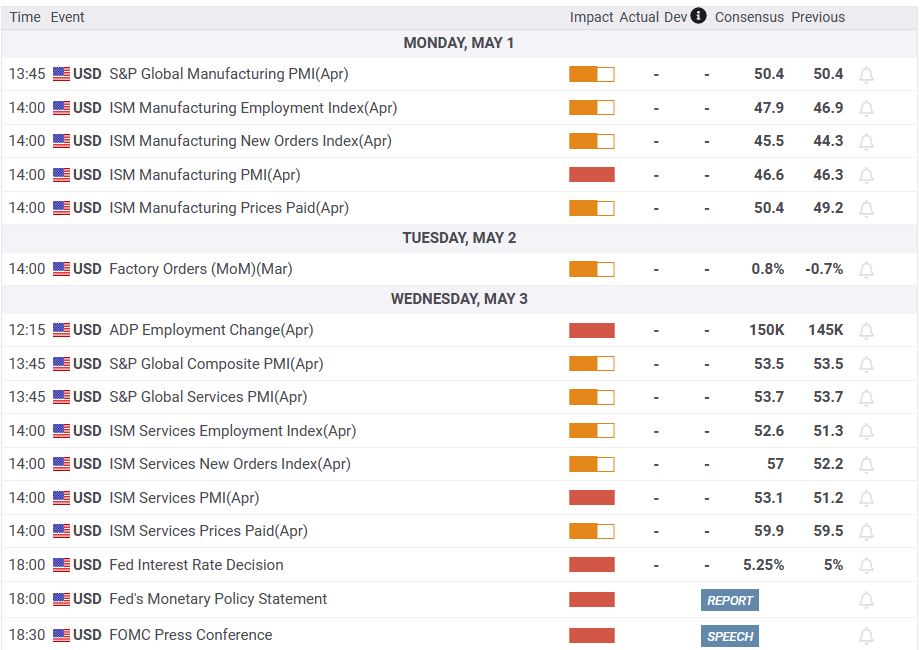Click the Impact column header

tap(591, 17)
